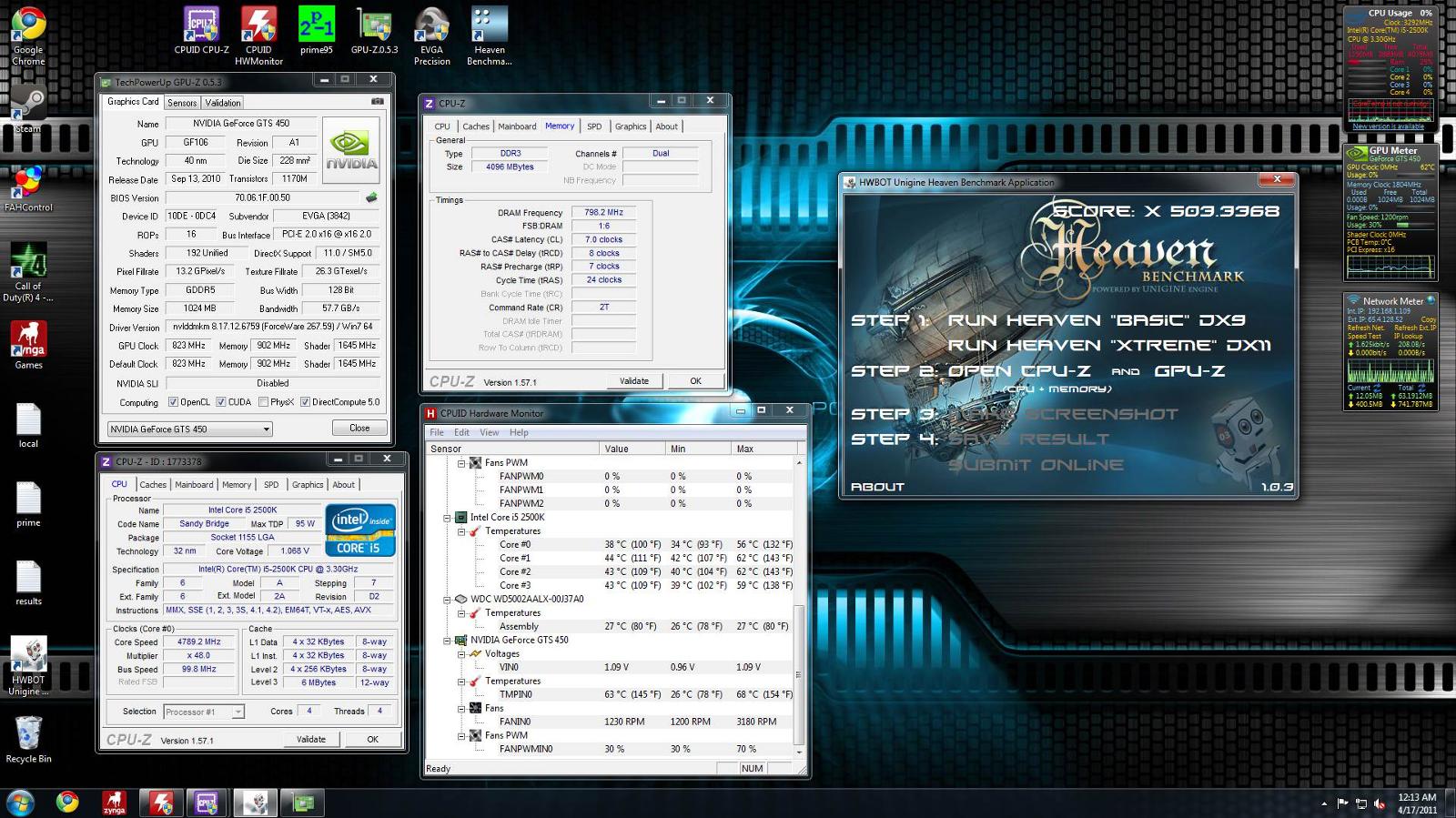1456x818 pixels.
Task: Collapse the Intel Core i5 2500K node
Action: point(447,518)
